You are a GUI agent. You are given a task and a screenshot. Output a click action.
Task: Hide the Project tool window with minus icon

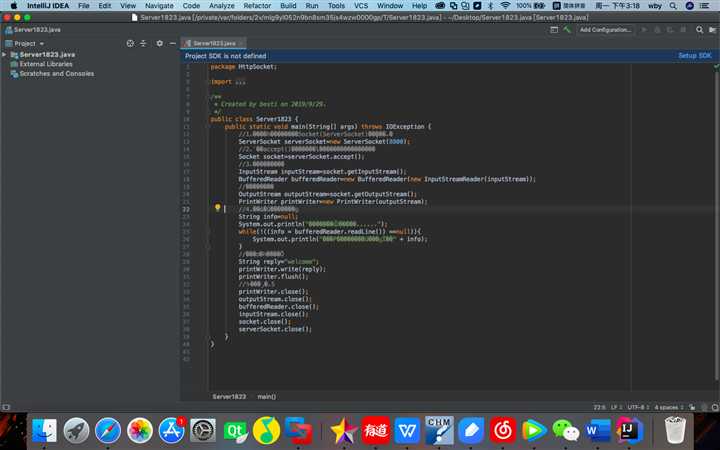(173, 43)
